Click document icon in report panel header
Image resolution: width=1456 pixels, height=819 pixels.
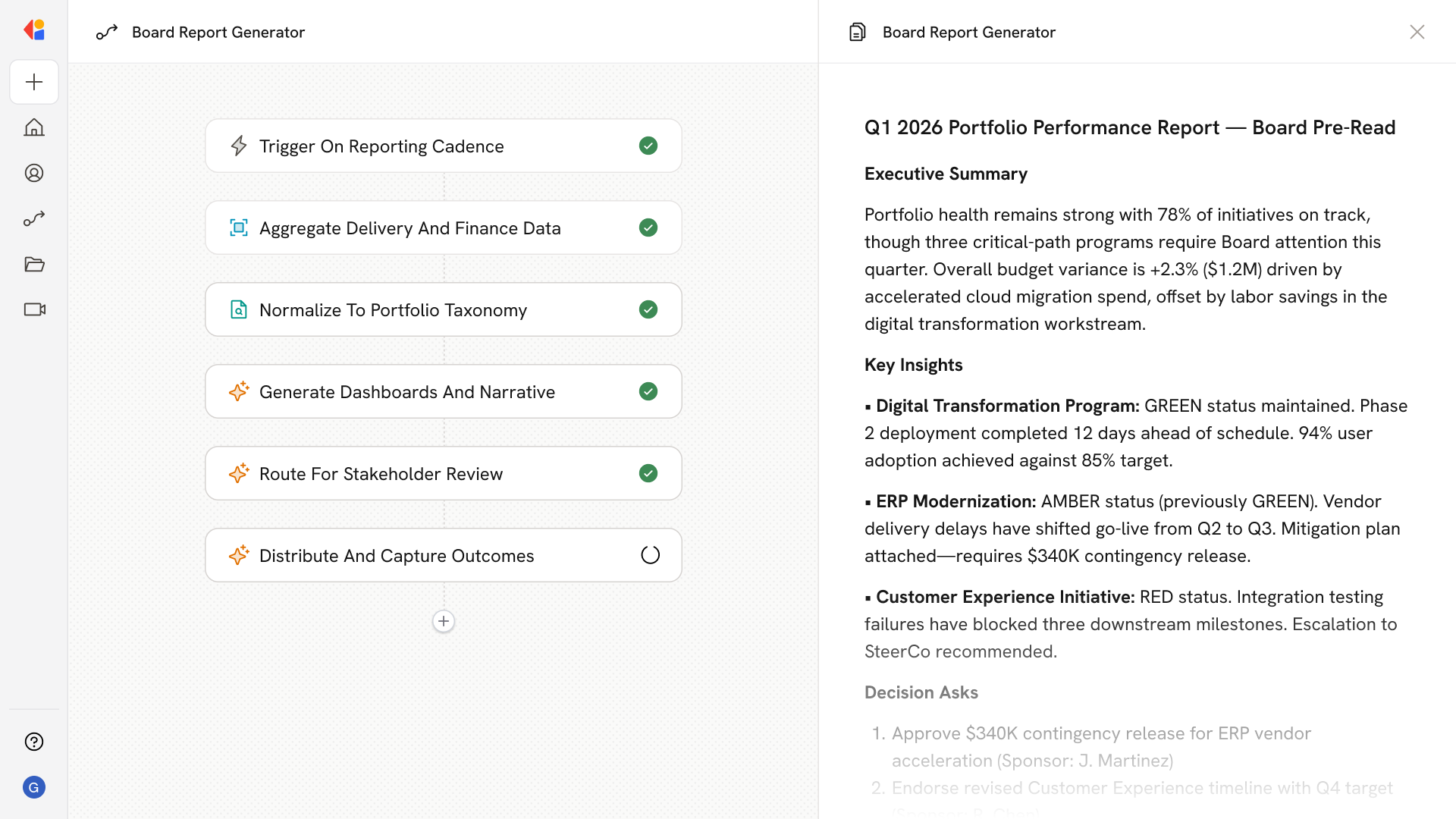click(x=857, y=32)
